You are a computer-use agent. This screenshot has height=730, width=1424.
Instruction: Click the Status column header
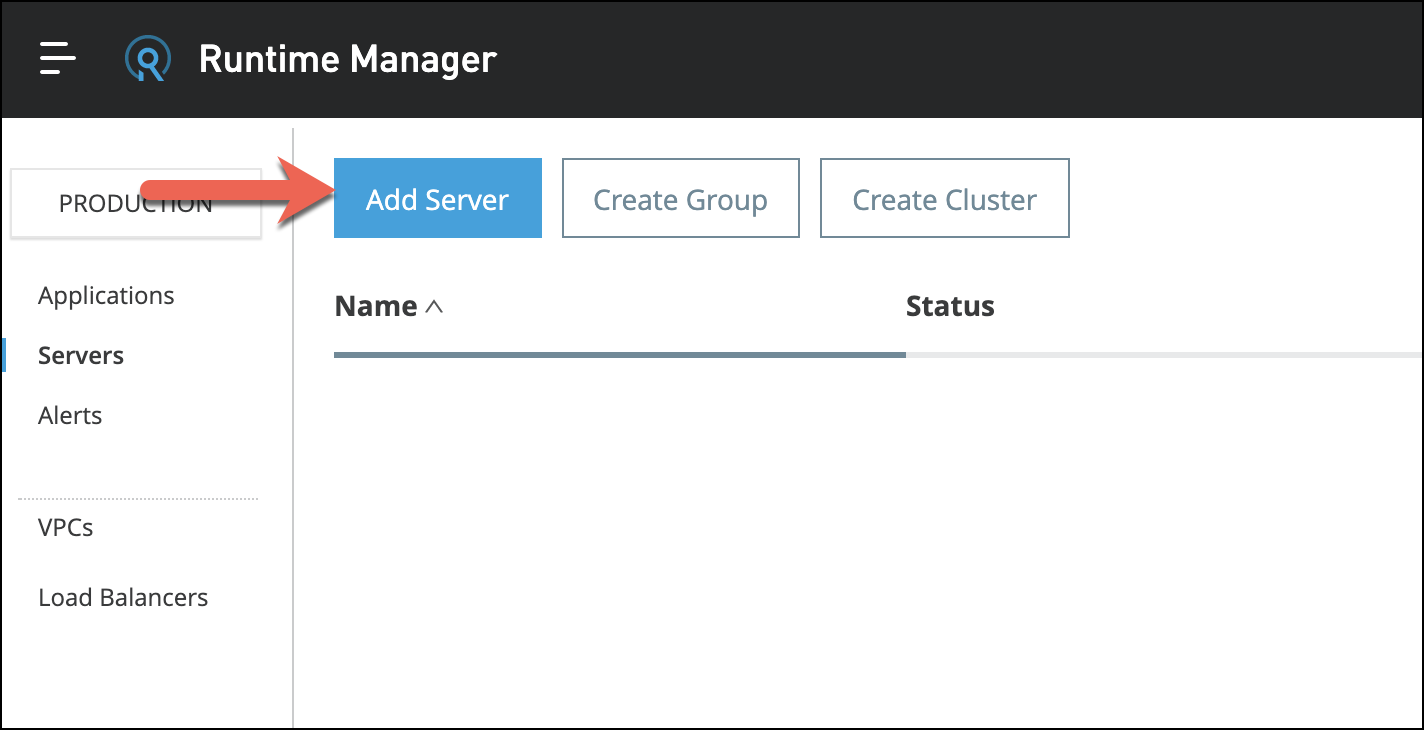(950, 306)
